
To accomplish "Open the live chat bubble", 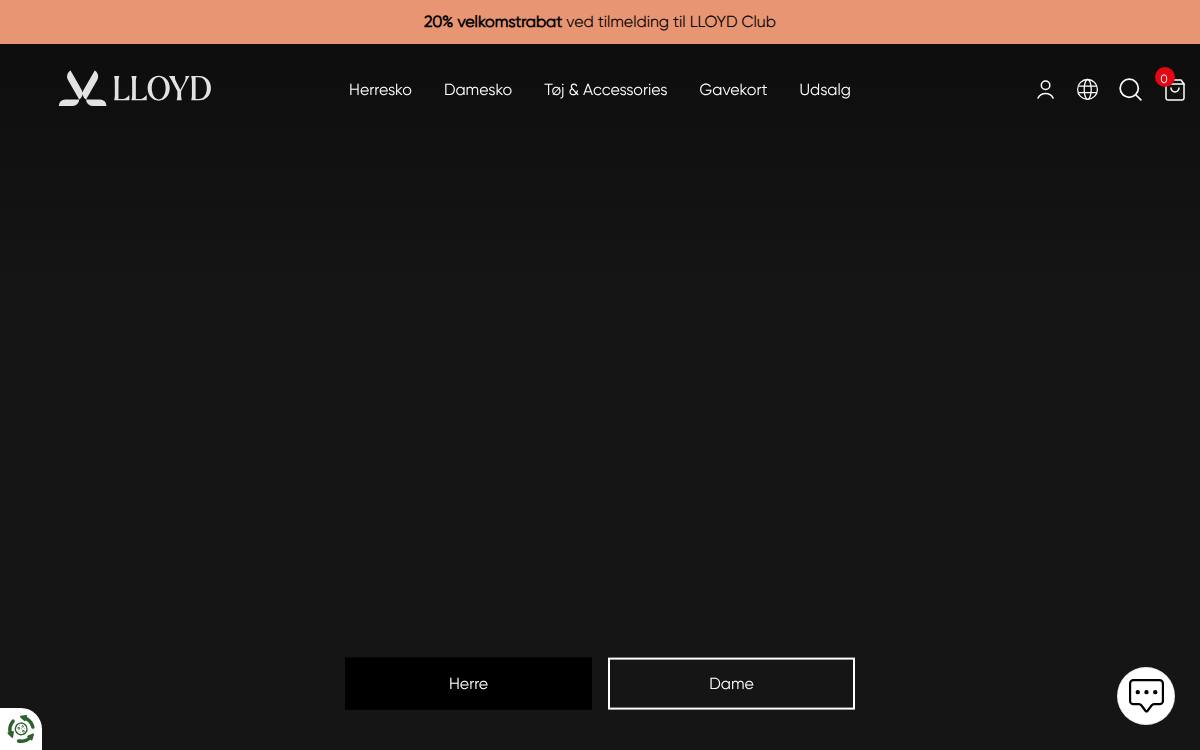I will tap(1146, 695).
